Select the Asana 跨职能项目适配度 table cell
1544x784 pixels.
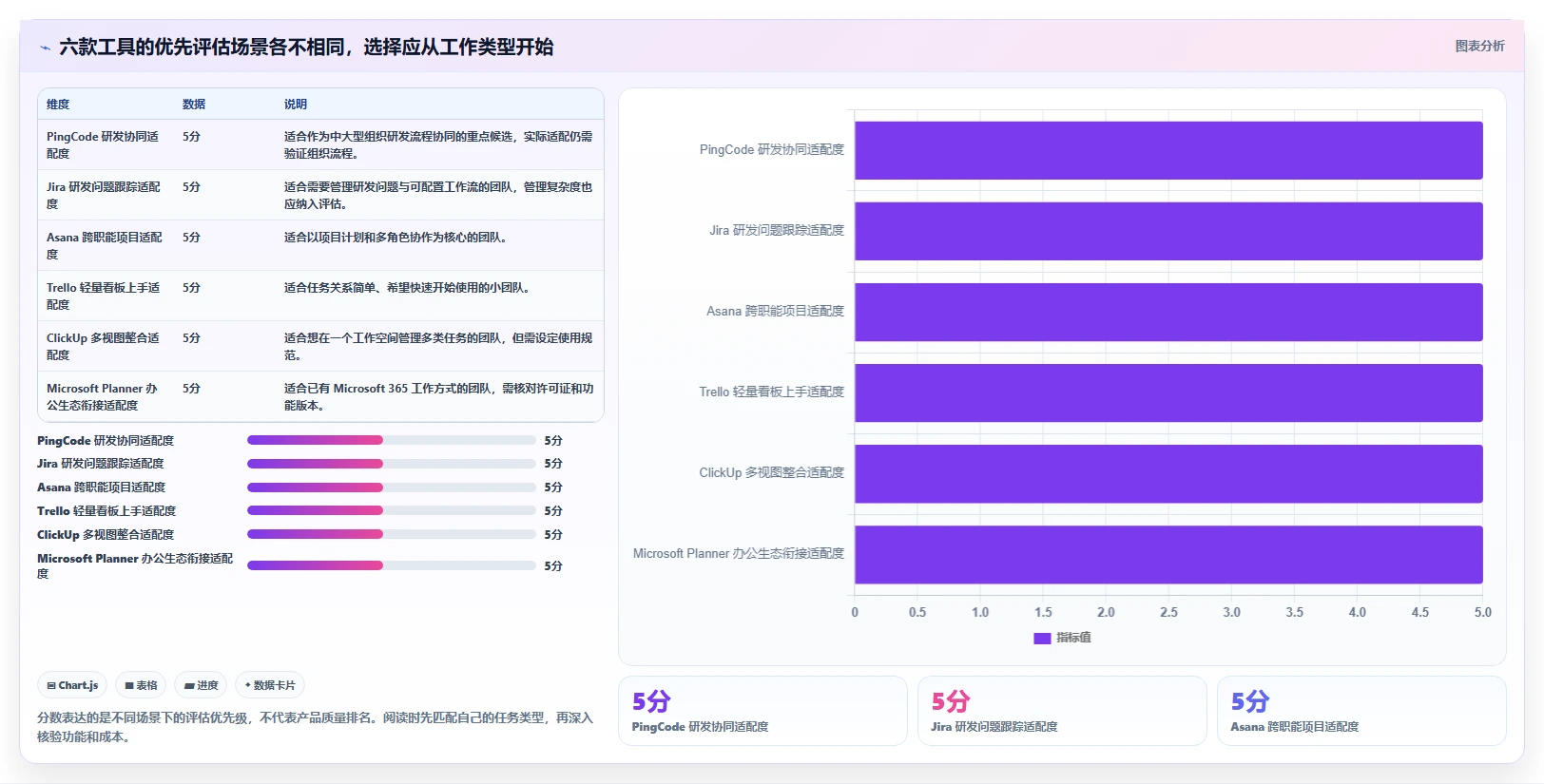105,246
